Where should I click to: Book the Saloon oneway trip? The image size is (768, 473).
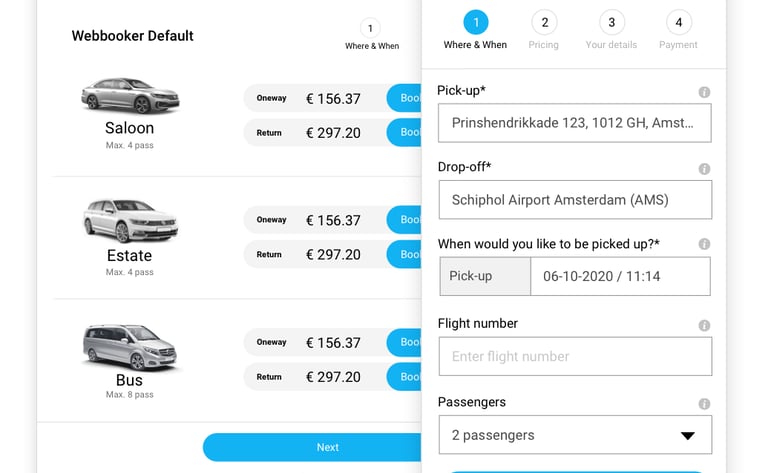click(x=404, y=98)
